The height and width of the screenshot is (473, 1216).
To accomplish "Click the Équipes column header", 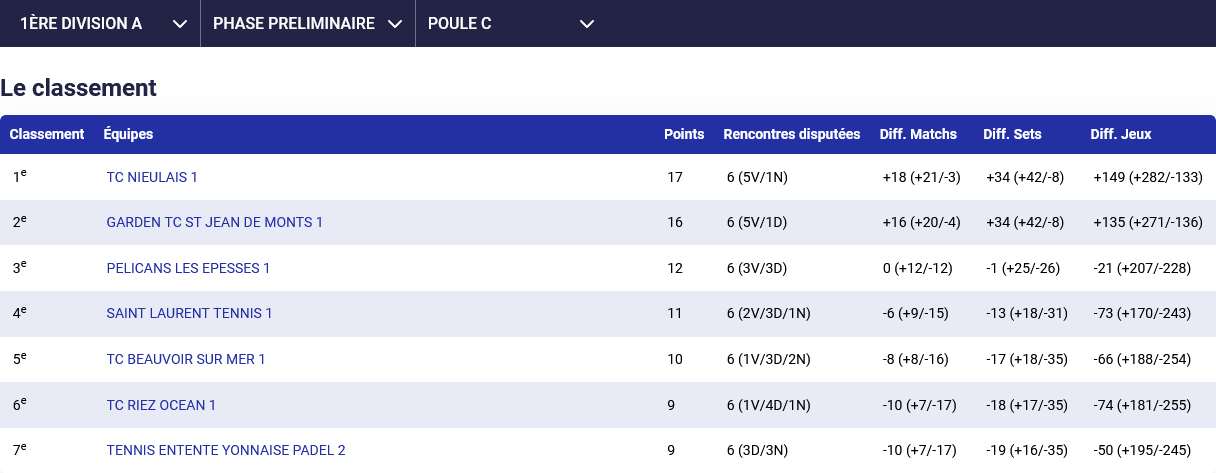I will point(128,134).
